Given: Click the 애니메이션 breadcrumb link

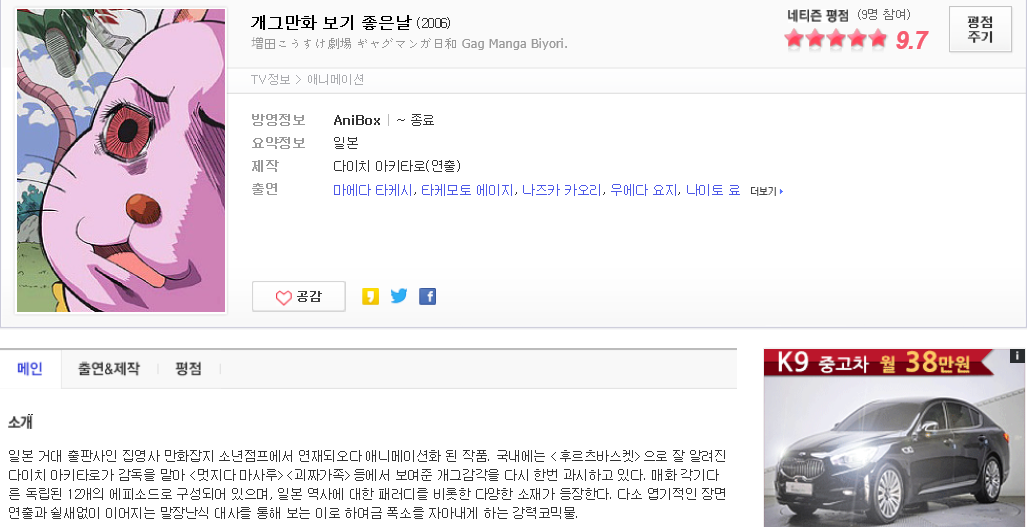Looking at the screenshot, I should 335,80.
